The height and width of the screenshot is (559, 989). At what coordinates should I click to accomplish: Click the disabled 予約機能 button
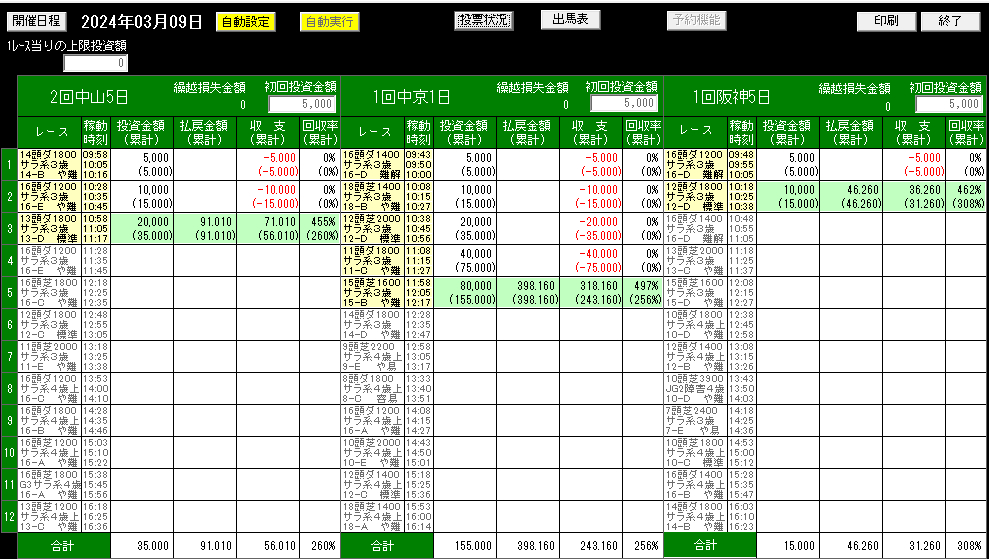click(696, 20)
